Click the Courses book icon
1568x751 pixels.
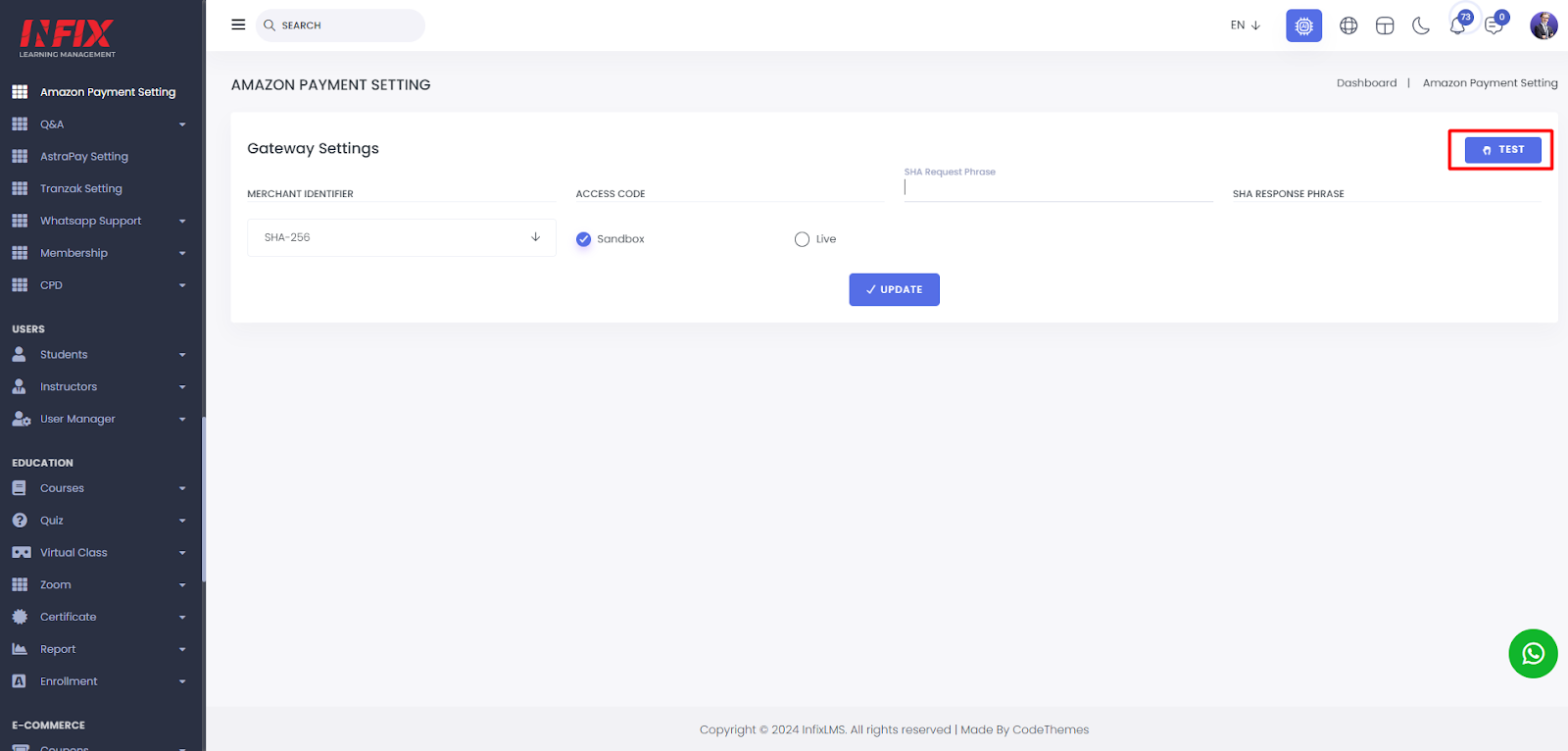[19, 487]
